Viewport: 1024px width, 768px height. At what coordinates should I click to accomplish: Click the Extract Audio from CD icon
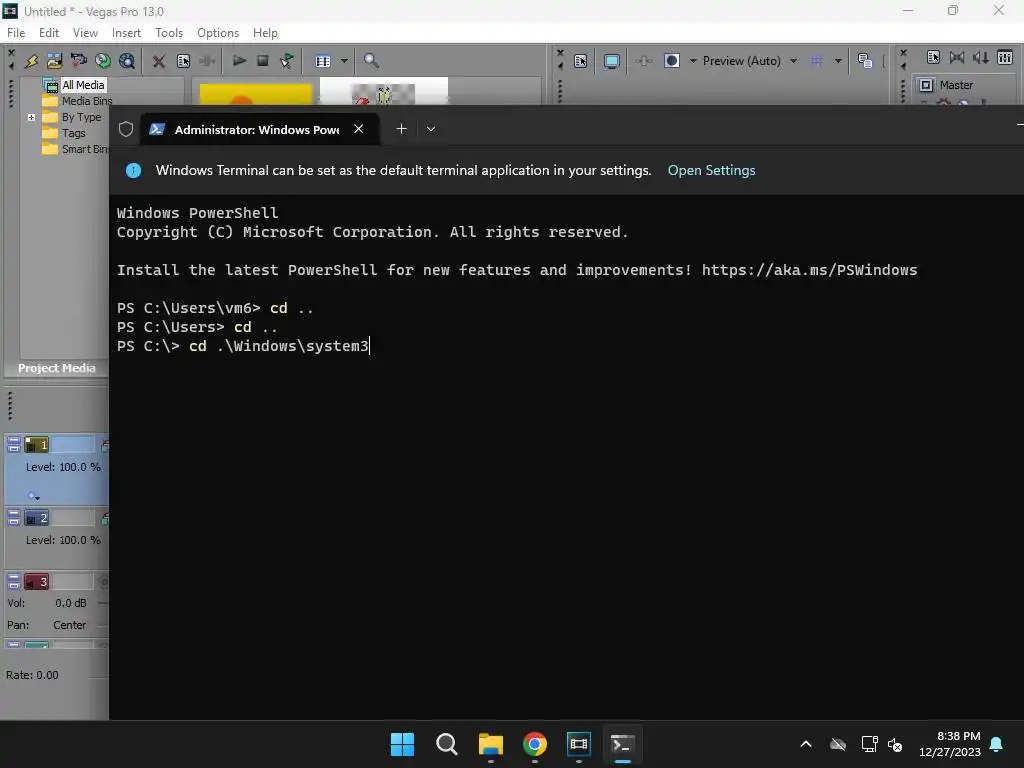click(x=103, y=61)
